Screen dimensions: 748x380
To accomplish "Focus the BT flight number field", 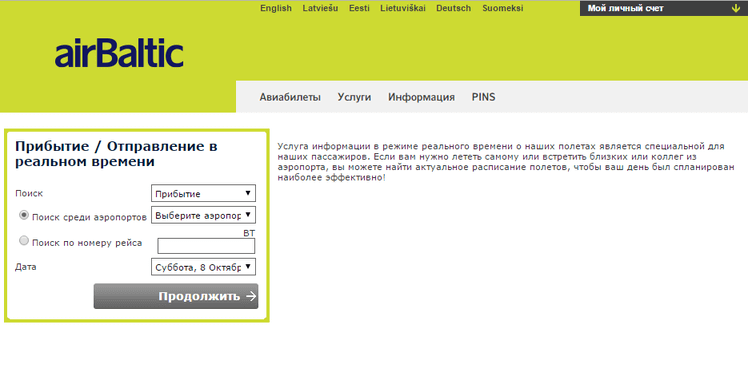I will 206,246.
